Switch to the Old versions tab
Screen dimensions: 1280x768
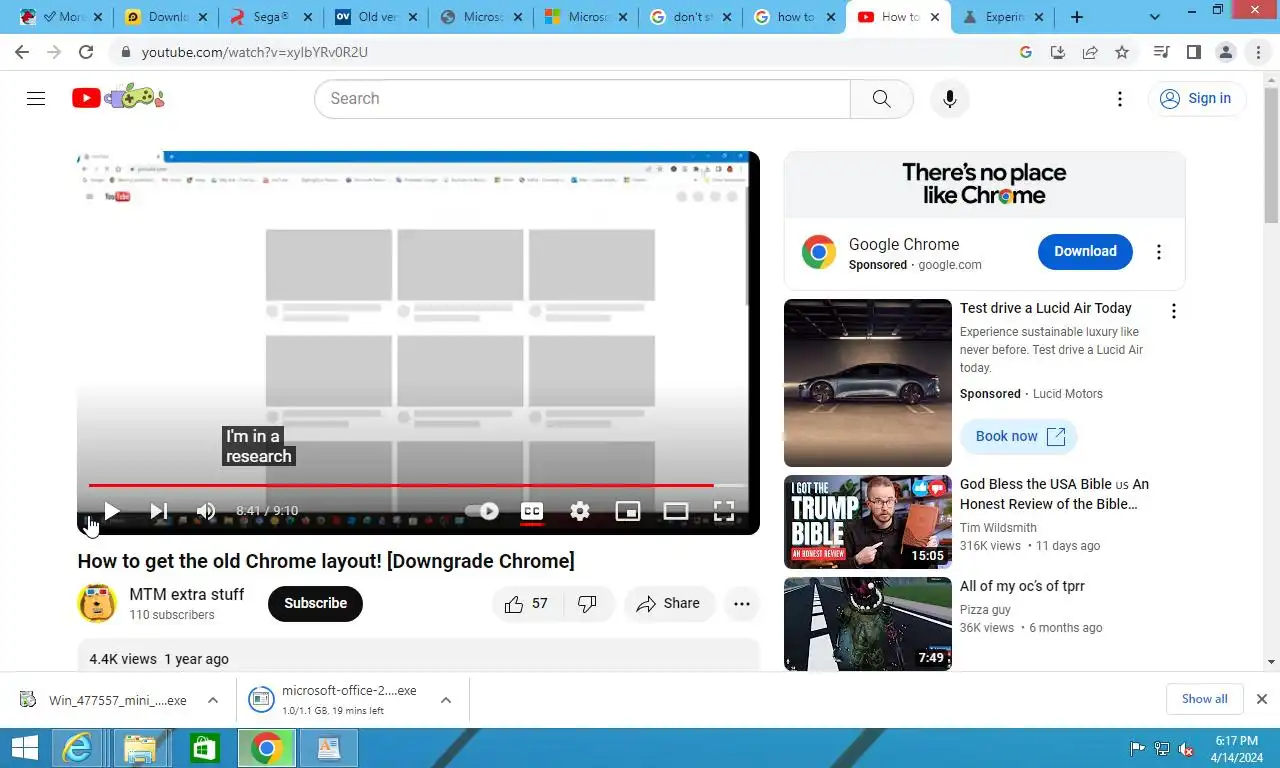point(375,17)
